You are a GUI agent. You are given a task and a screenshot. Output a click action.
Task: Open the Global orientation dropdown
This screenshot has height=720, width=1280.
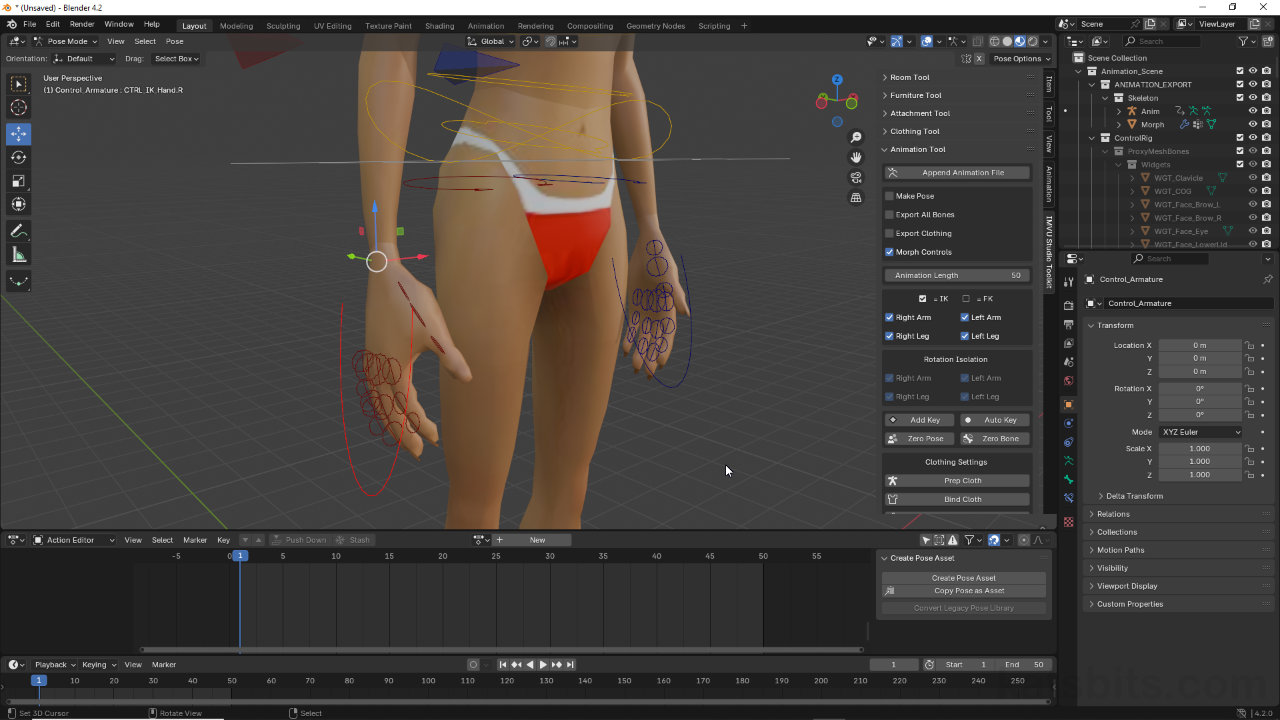pos(491,41)
